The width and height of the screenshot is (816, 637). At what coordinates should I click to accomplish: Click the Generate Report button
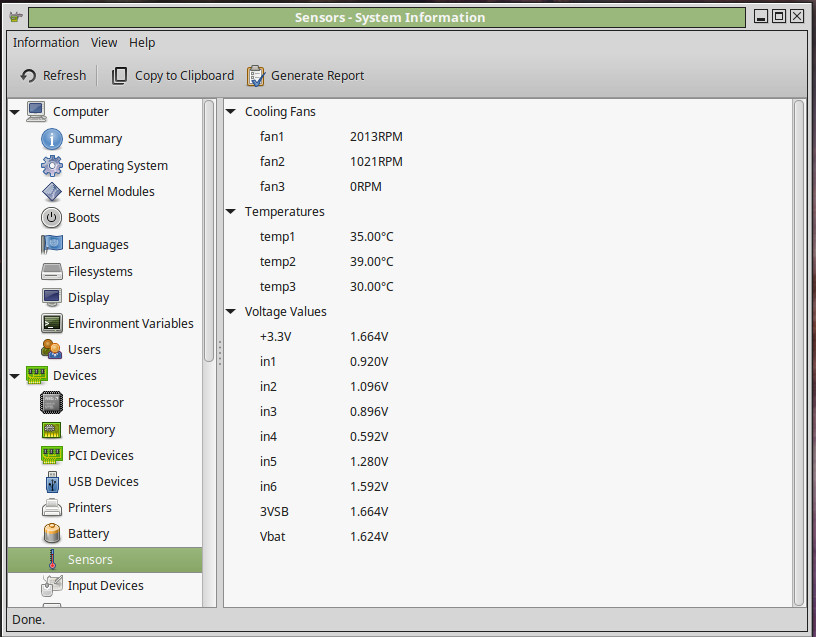[305, 76]
